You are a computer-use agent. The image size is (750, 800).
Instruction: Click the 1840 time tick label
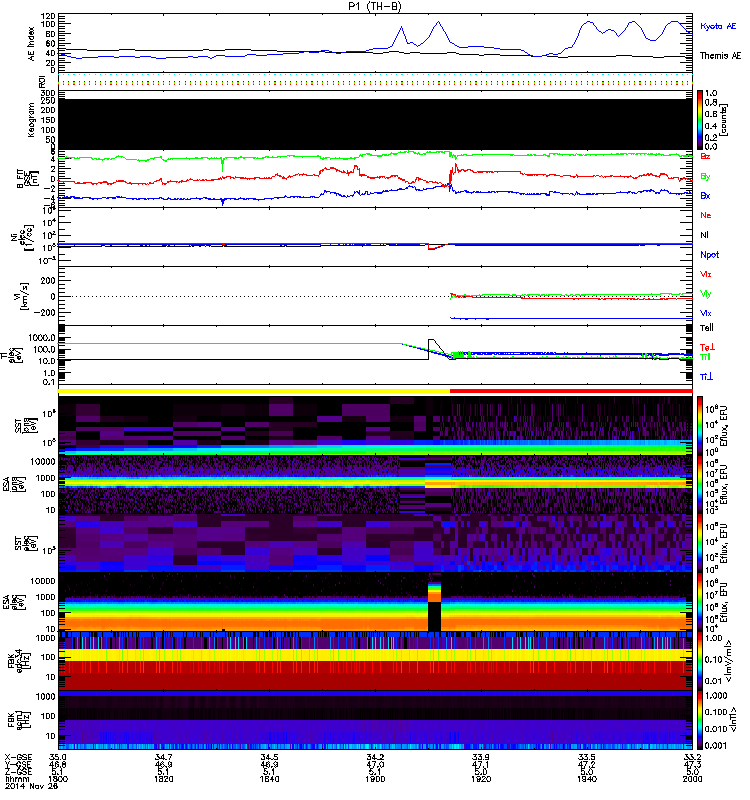click(269, 779)
